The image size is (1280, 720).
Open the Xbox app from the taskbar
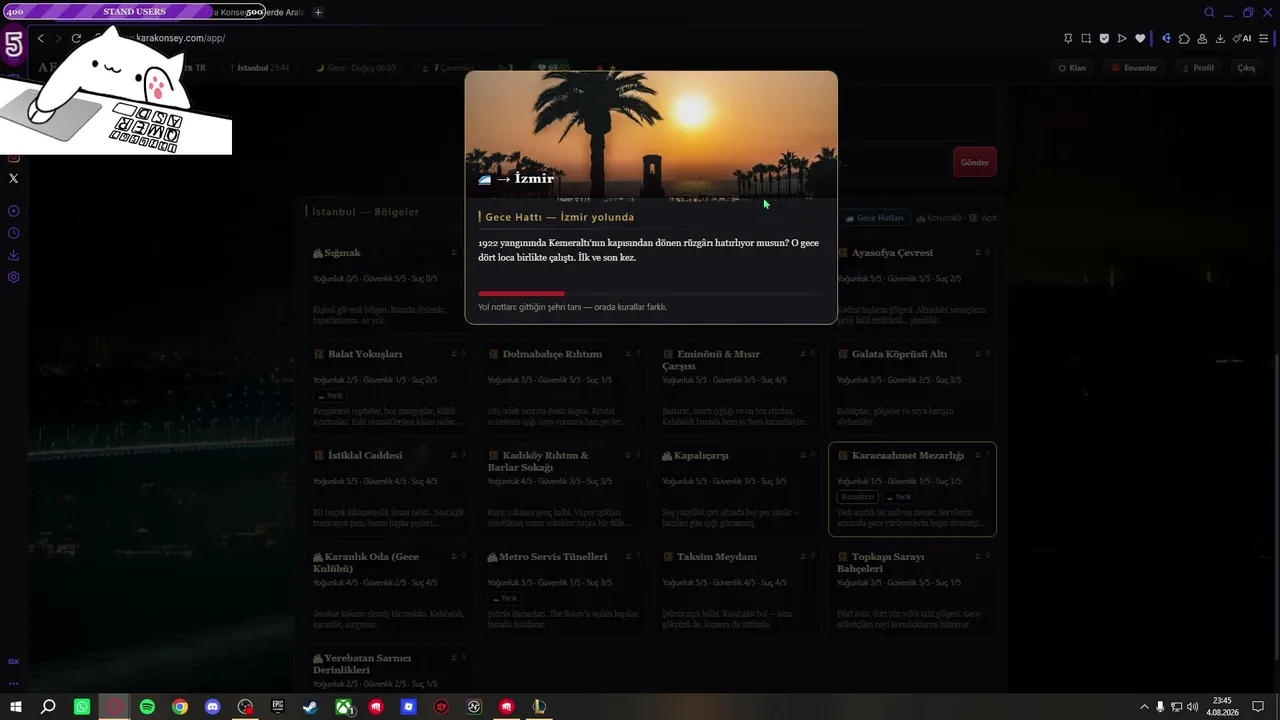coord(343,707)
